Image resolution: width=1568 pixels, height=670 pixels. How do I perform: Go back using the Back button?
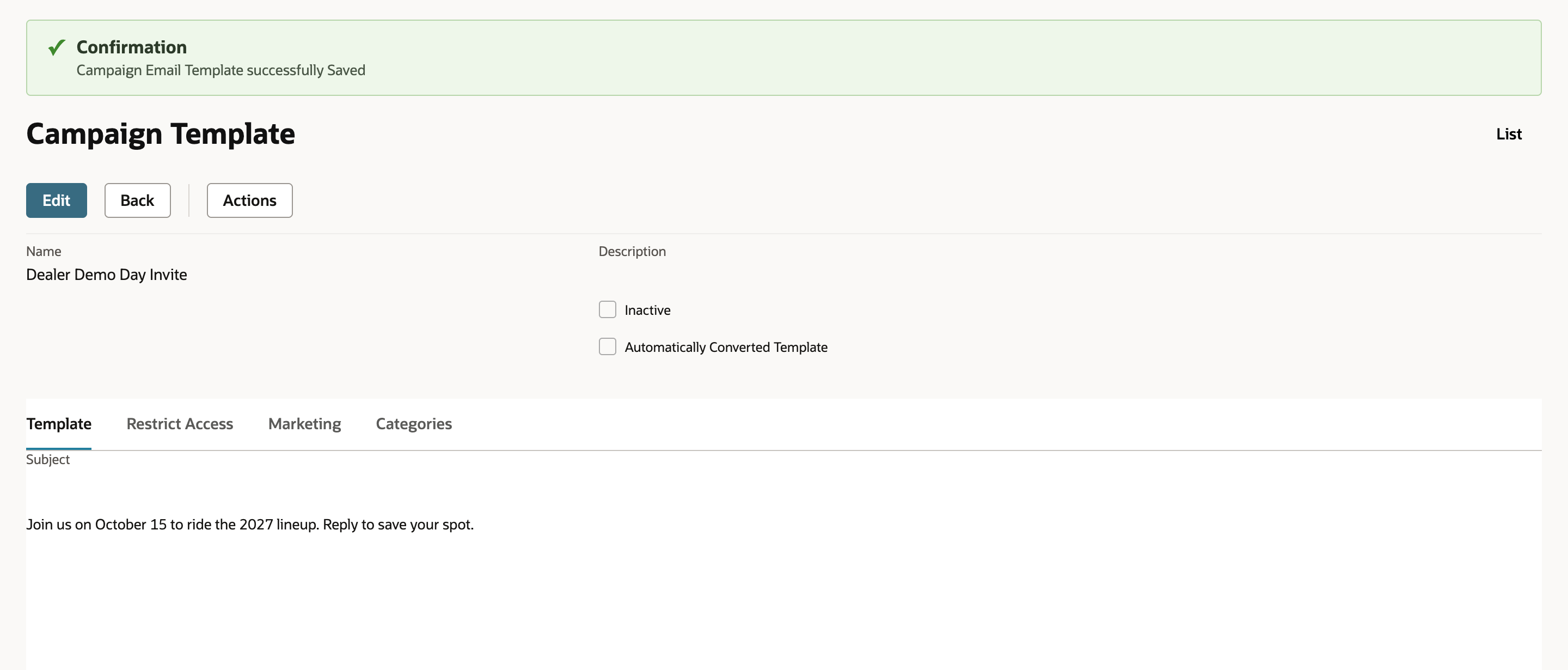point(138,200)
